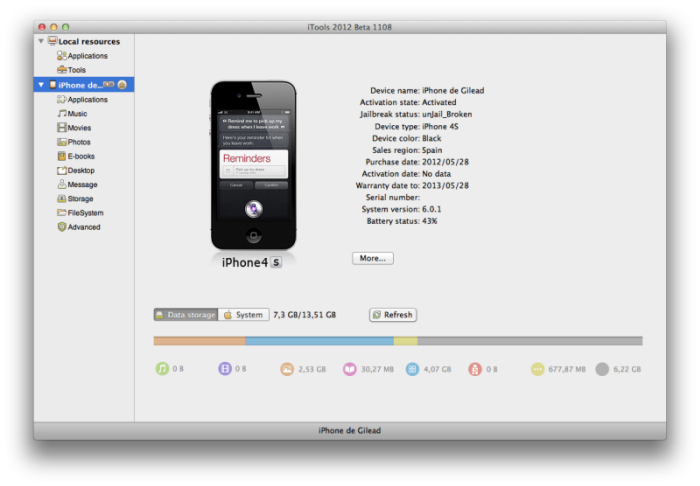The height and width of the screenshot is (486, 700).
Task: Click the gray free segment of storage bar
Action: pos(530,341)
